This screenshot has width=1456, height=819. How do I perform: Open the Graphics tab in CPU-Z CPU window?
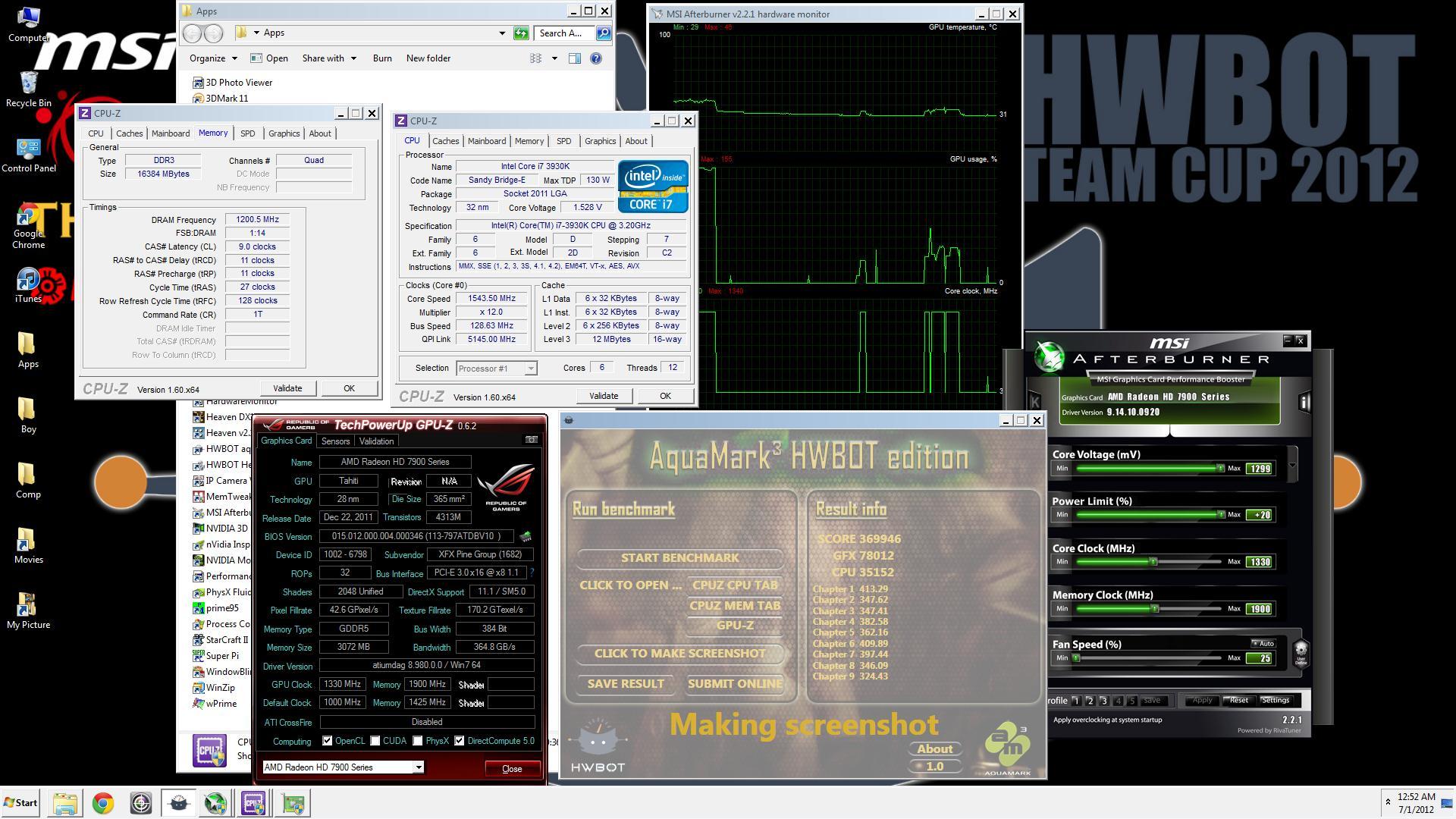600,141
